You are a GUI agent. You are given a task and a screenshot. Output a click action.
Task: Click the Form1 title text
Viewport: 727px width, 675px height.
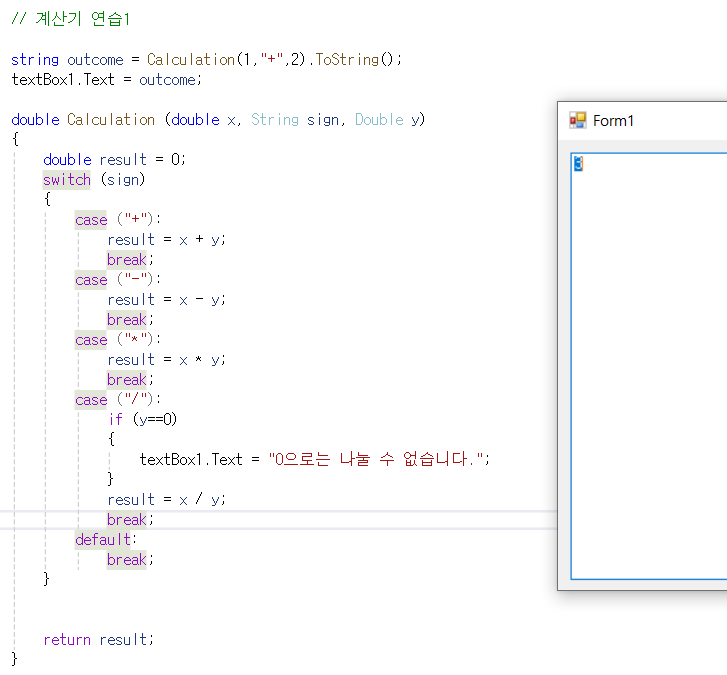pyautogui.click(x=613, y=121)
